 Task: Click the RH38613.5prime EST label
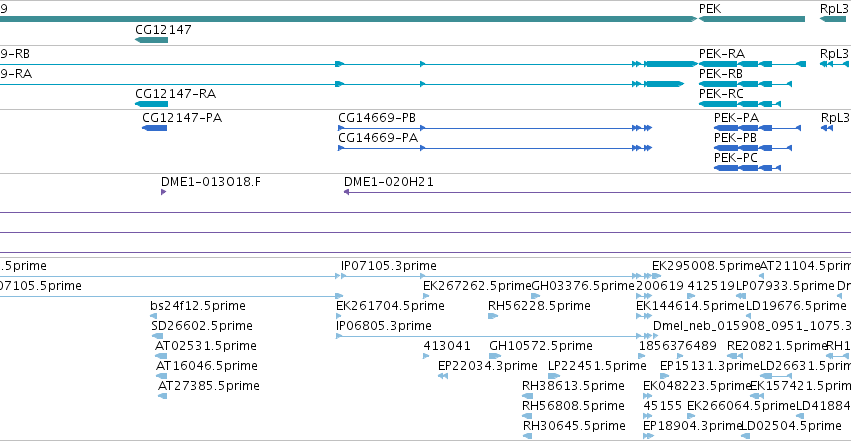[x=573, y=386]
